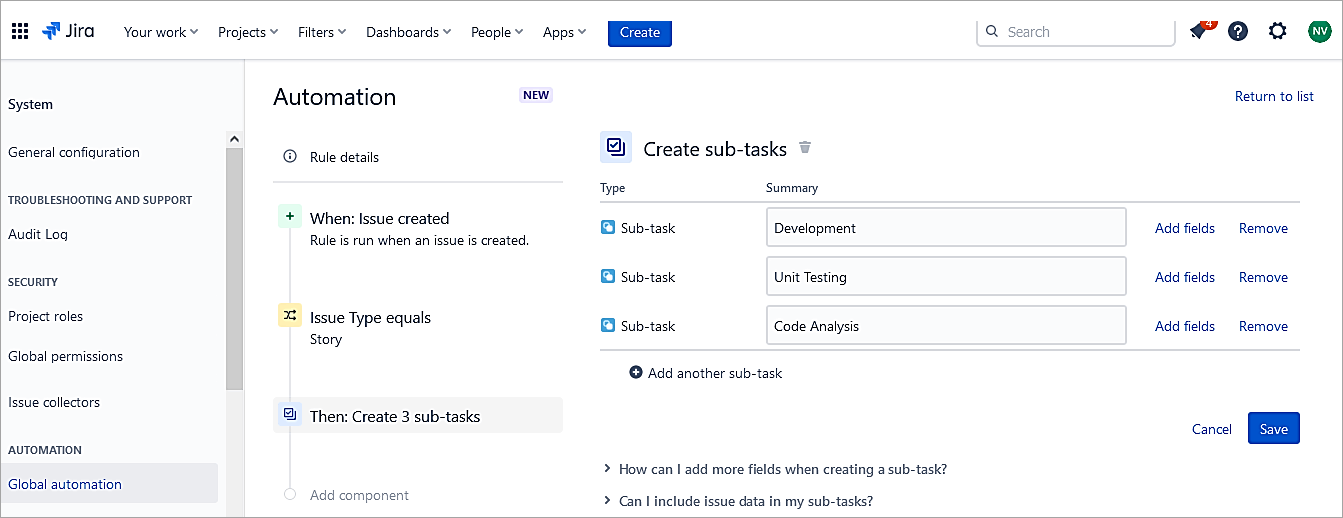Open Audit Log in the sidebar
1343x518 pixels.
tap(38, 234)
